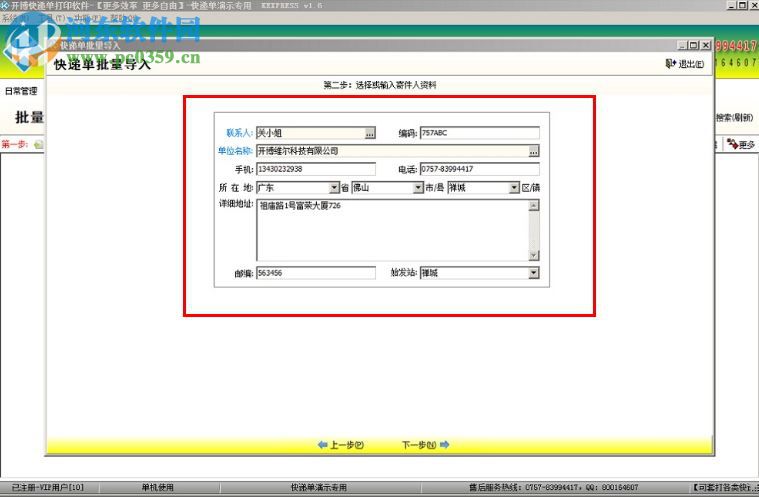Maximize the 快递单批量导入 dialog window
This screenshot has height=497, width=759.
[x=694, y=45]
